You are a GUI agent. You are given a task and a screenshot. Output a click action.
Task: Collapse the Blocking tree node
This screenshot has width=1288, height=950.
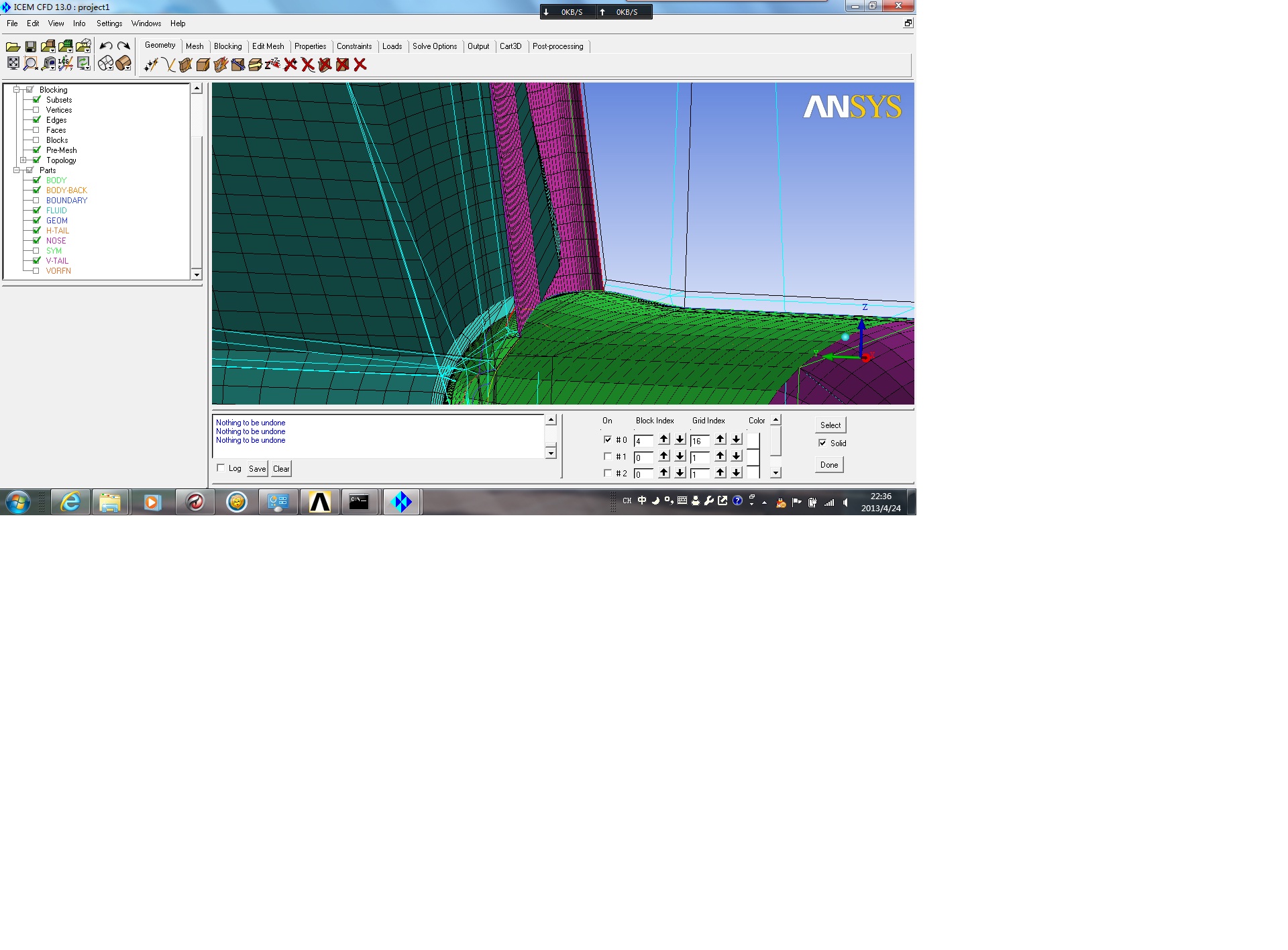[x=16, y=89]
